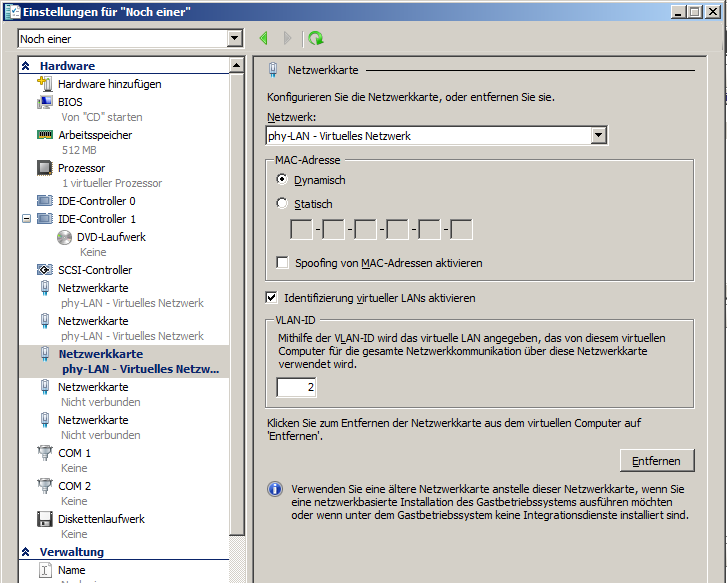Click the IDE-Controller 1 icon

[x=45, y=219]
